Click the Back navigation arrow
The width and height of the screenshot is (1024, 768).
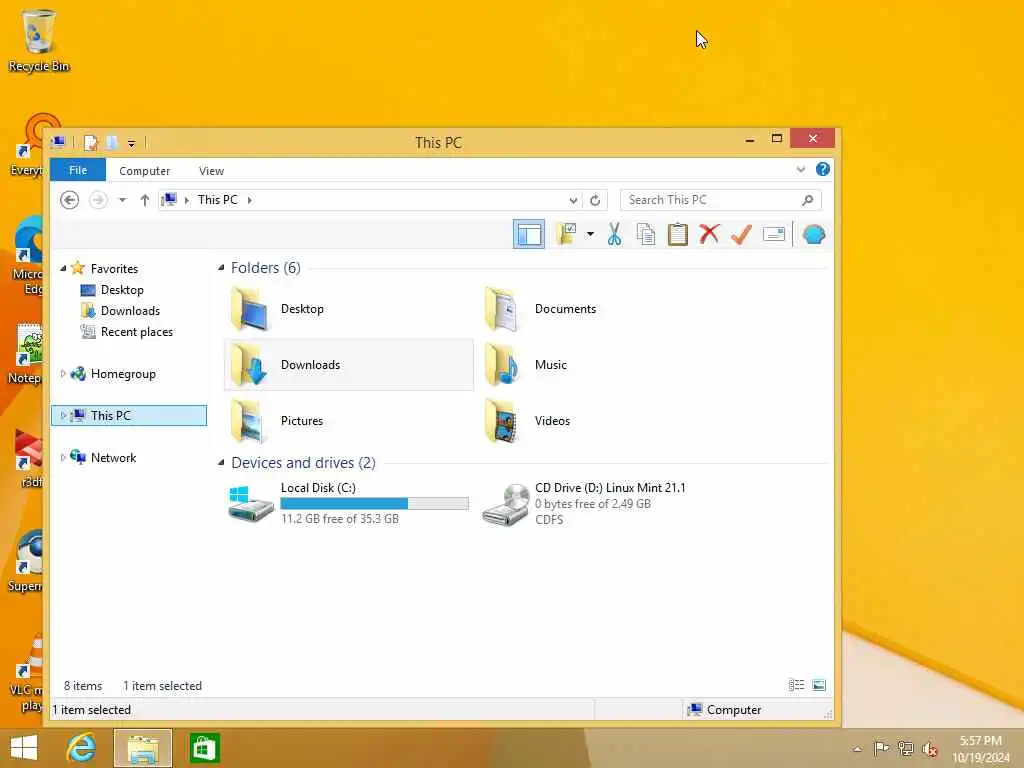(x=69, y=200)
